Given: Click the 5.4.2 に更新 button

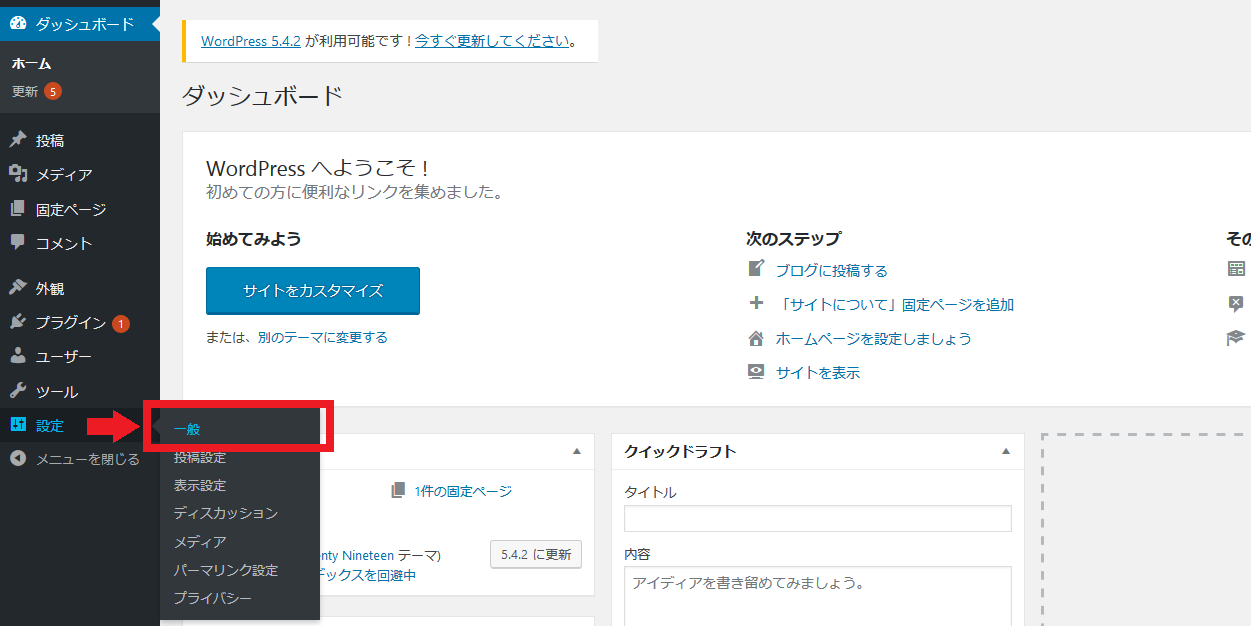Looking at the screenshot, I should click(536, 554).
